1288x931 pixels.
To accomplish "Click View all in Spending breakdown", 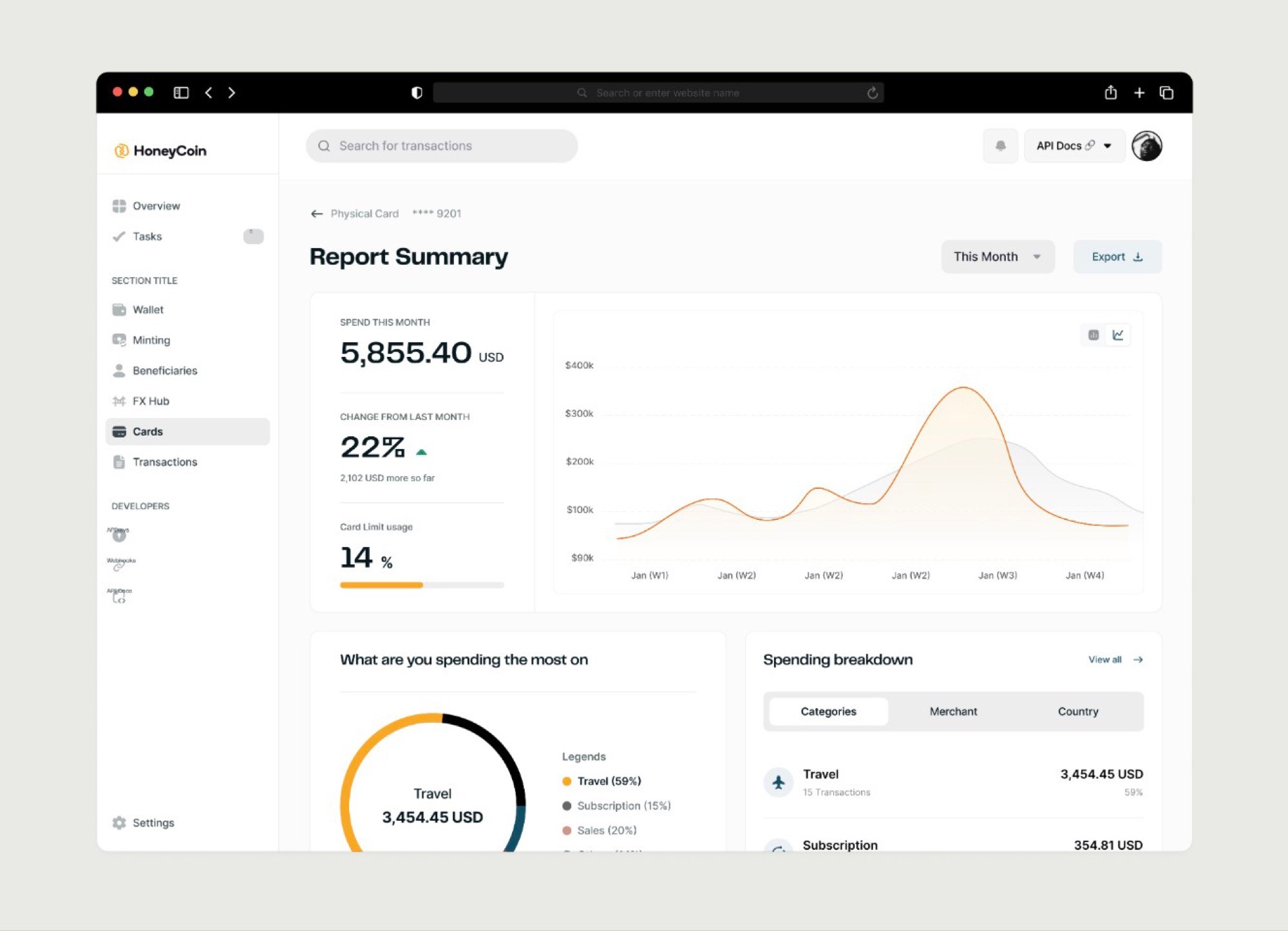I will 1115,660.
